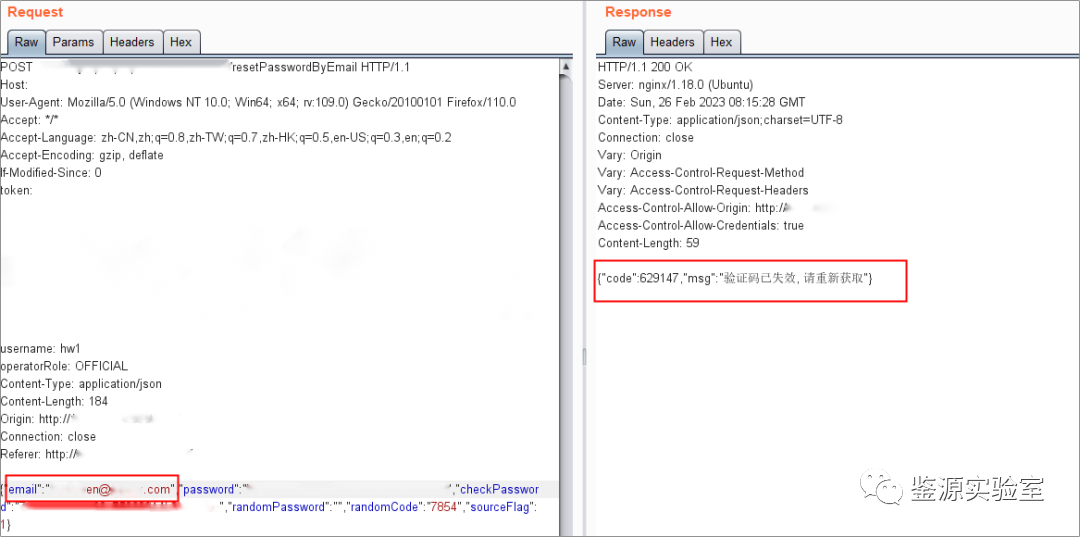Open the Response Headers tab
1080x537 pixels.
[x=672, y=42]
